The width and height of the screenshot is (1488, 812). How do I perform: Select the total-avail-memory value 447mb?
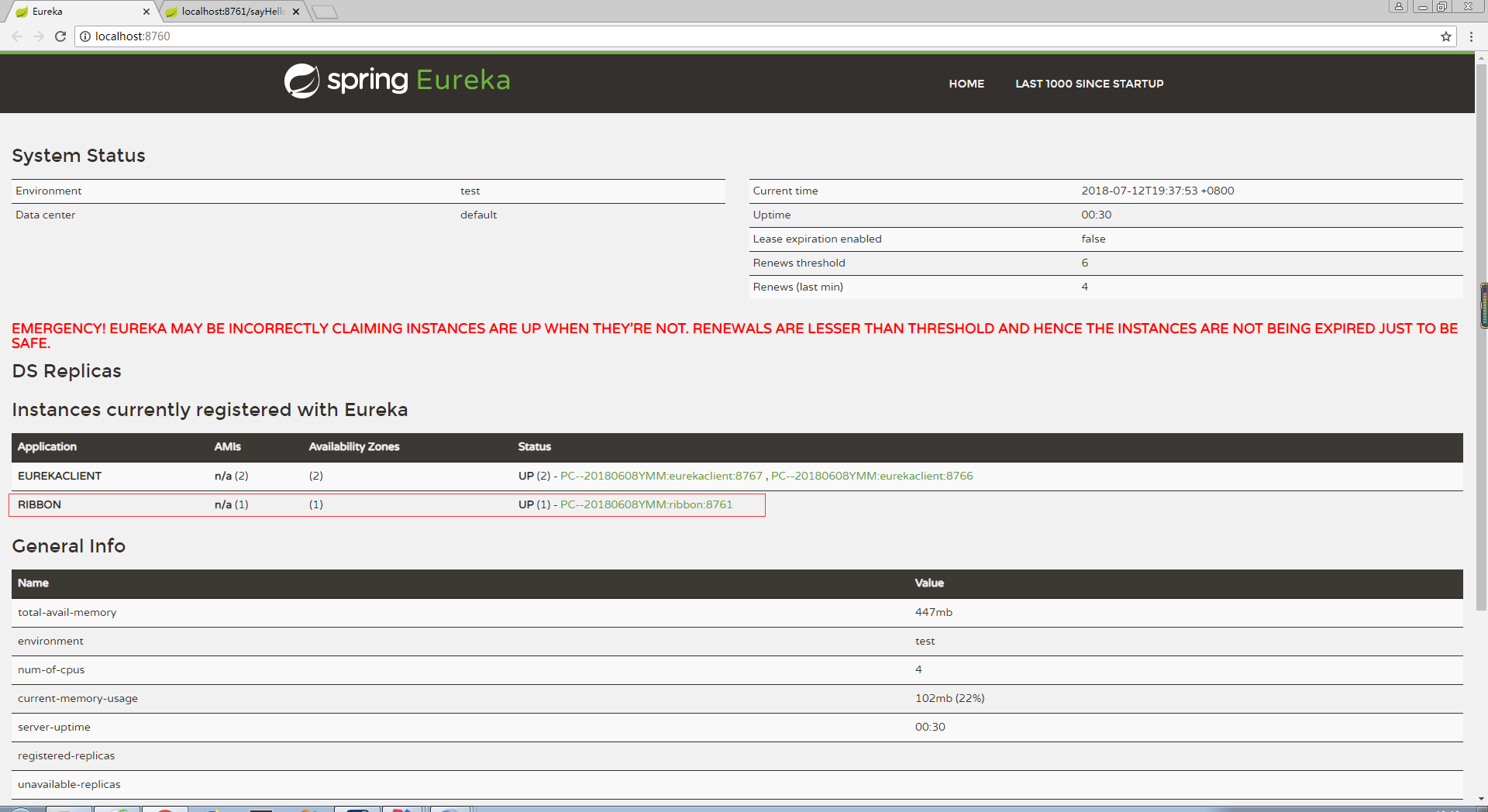934,612
